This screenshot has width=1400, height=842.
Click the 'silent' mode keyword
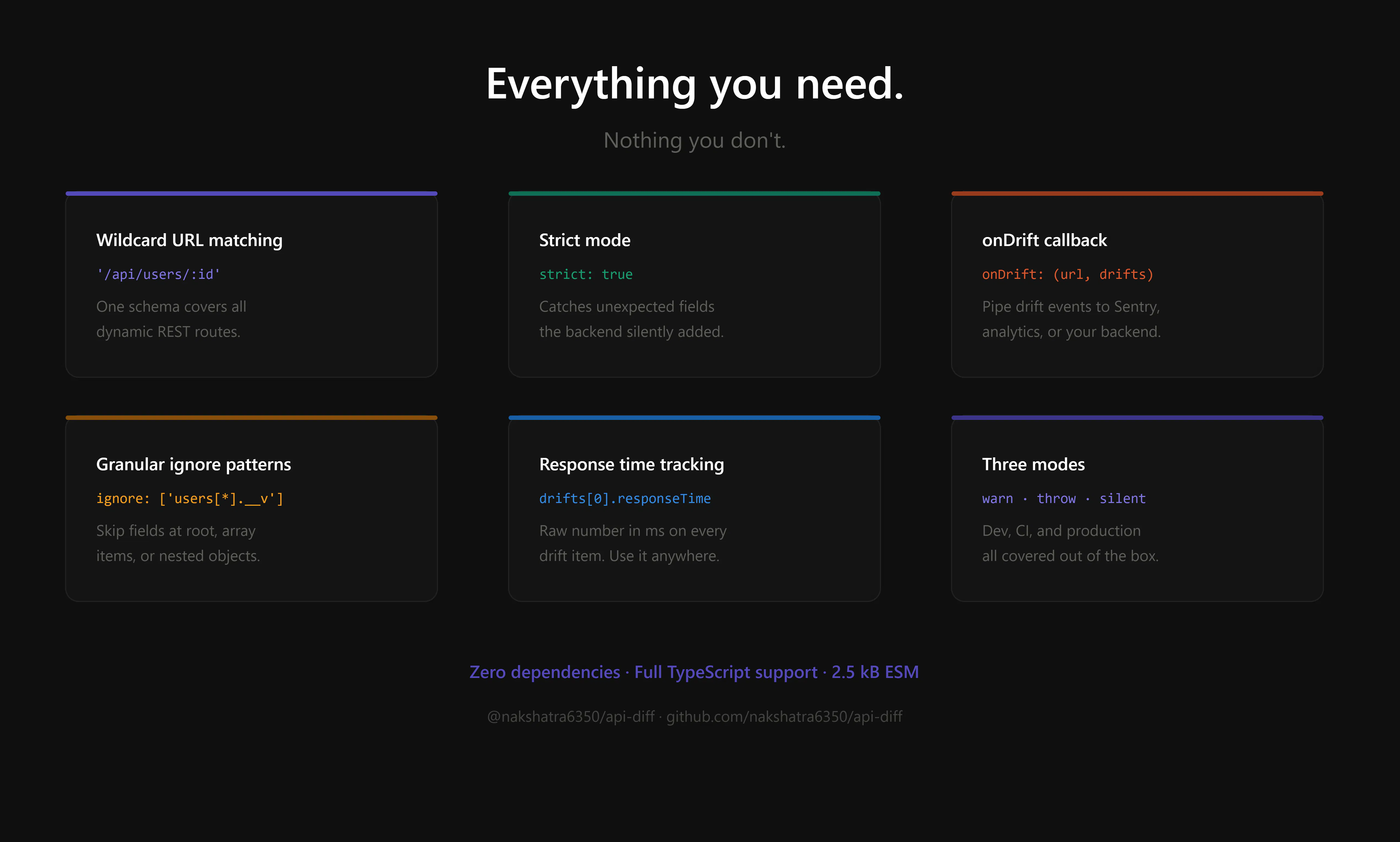click(x=1122, y=499)
